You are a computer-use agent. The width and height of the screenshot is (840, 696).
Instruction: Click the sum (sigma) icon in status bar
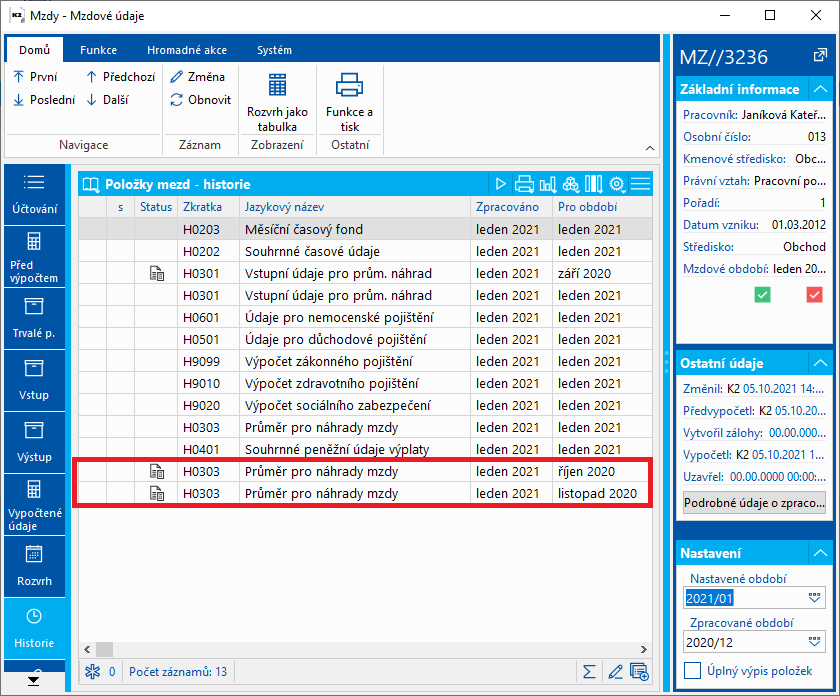click(x=589, y=671)
